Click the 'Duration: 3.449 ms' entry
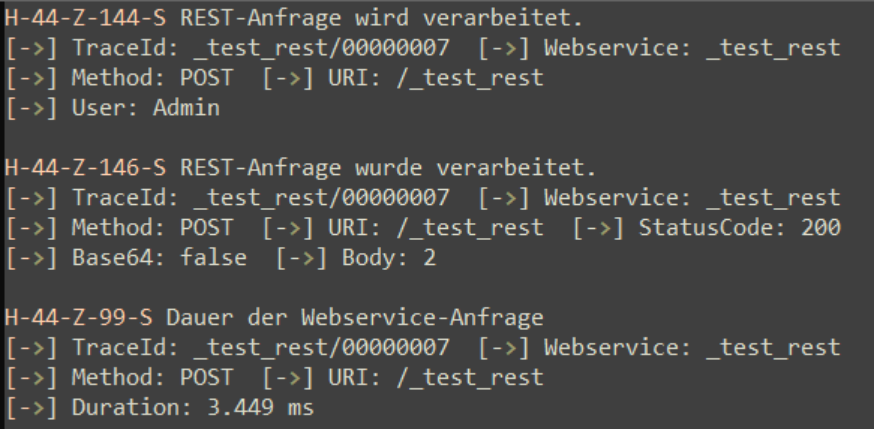Image resolution: width=874 pixels, height=429 pixels. 193,407
